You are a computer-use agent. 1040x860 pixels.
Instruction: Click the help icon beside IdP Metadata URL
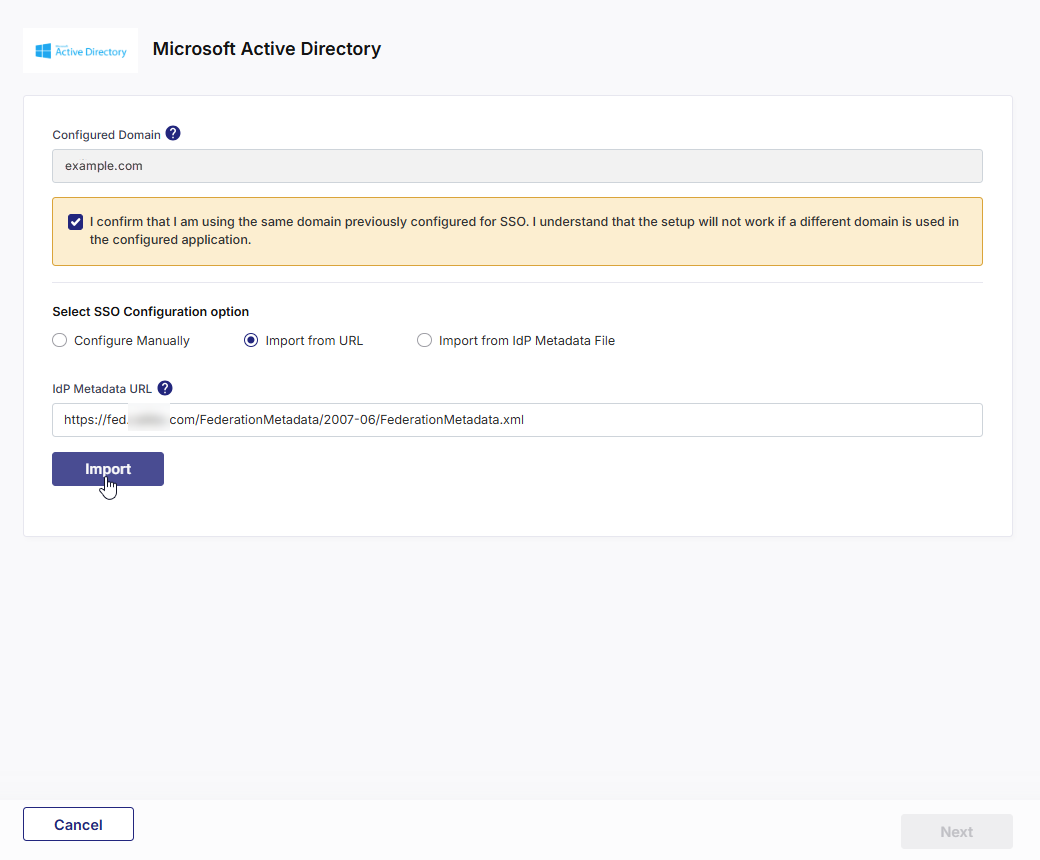[165, 388]
